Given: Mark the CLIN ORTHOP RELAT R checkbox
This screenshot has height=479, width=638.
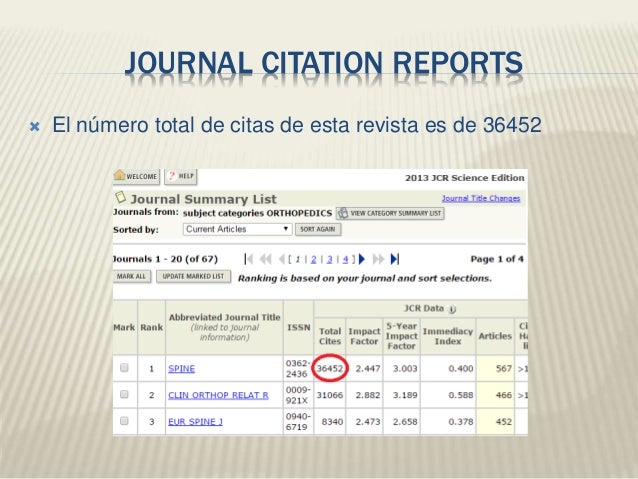Looking at the screenshot, I should (x=124, y=394).
